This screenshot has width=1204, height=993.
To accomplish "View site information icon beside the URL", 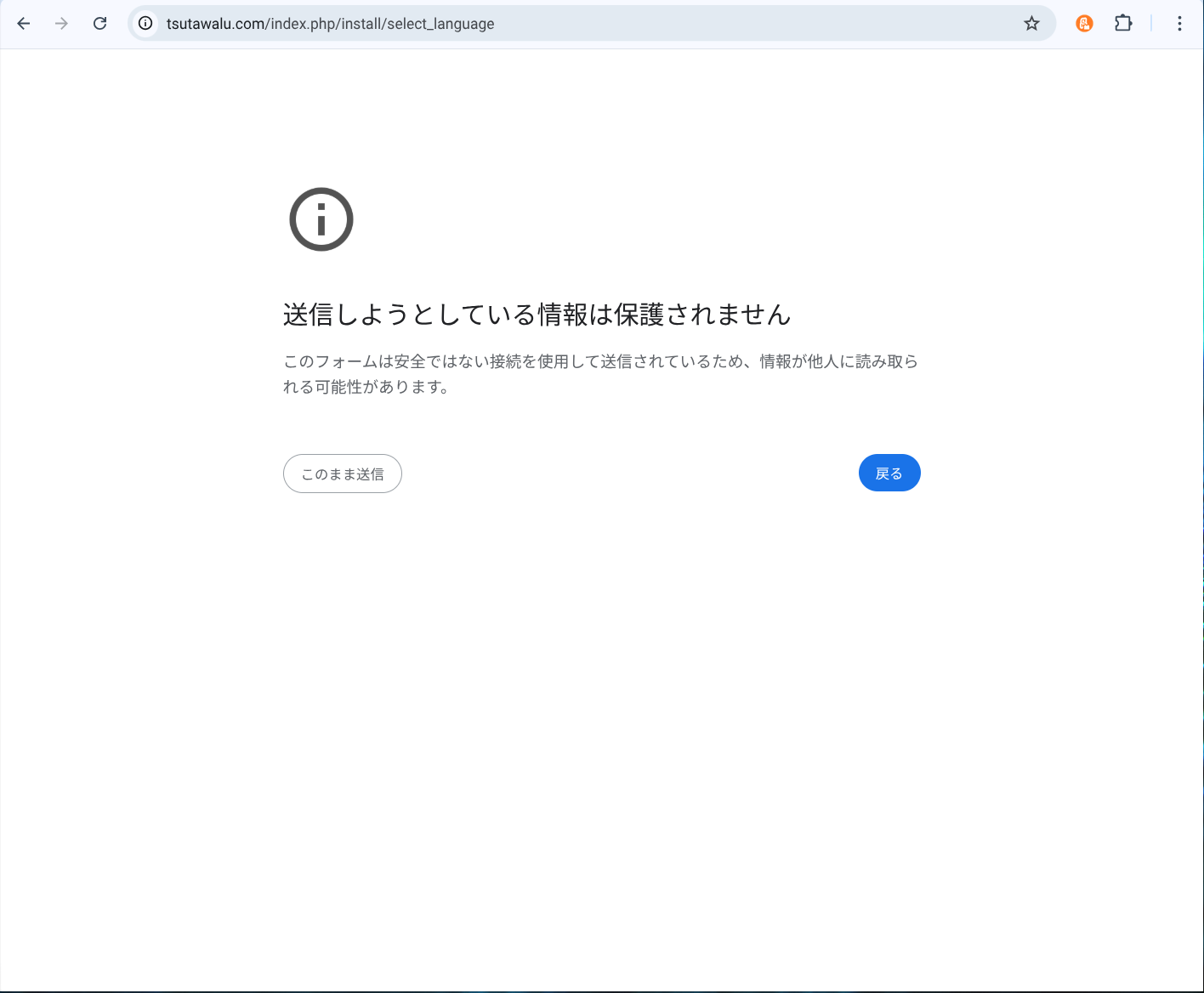I will tap(145, 24).
